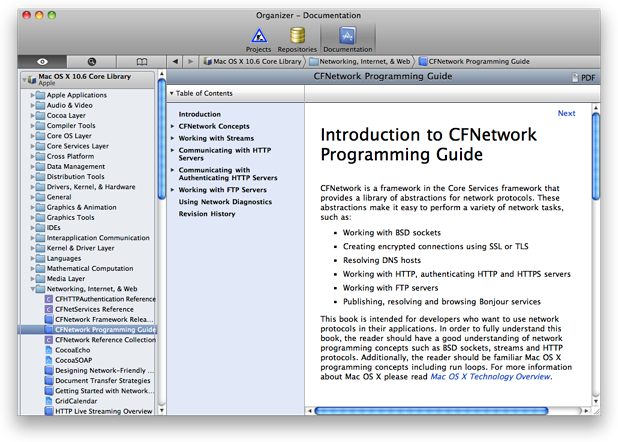Select Drivers, Kernel, & Hardware folder icon

(40, 187)
